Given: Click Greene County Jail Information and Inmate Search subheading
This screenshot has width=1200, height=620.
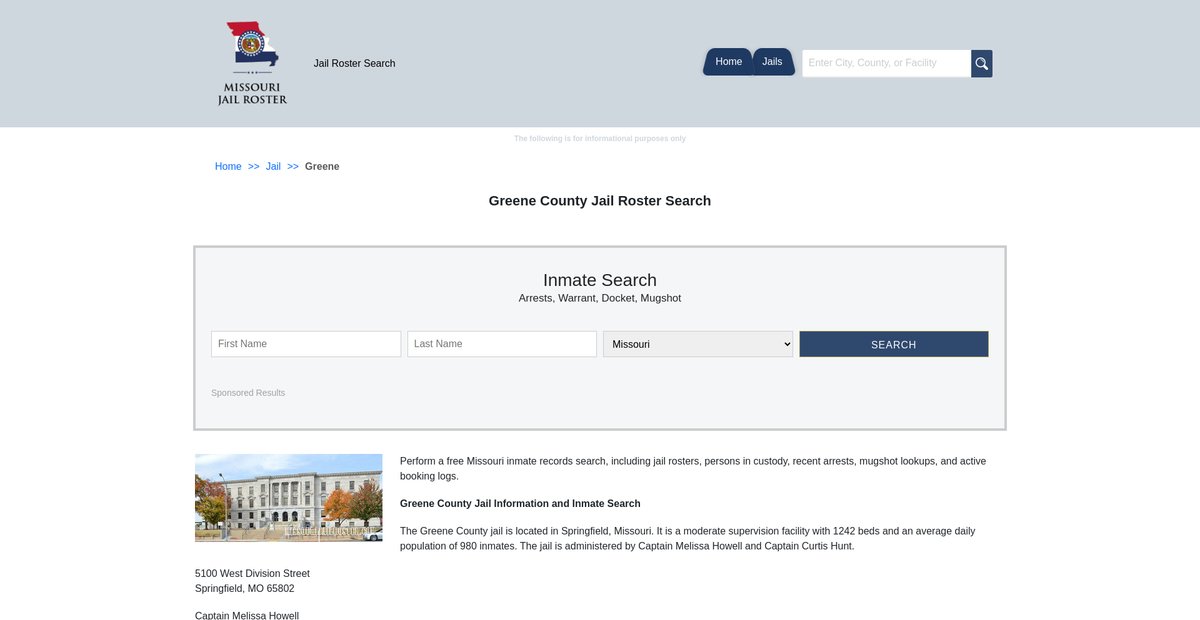Looking at the screenshot, I should coord(520,504).
